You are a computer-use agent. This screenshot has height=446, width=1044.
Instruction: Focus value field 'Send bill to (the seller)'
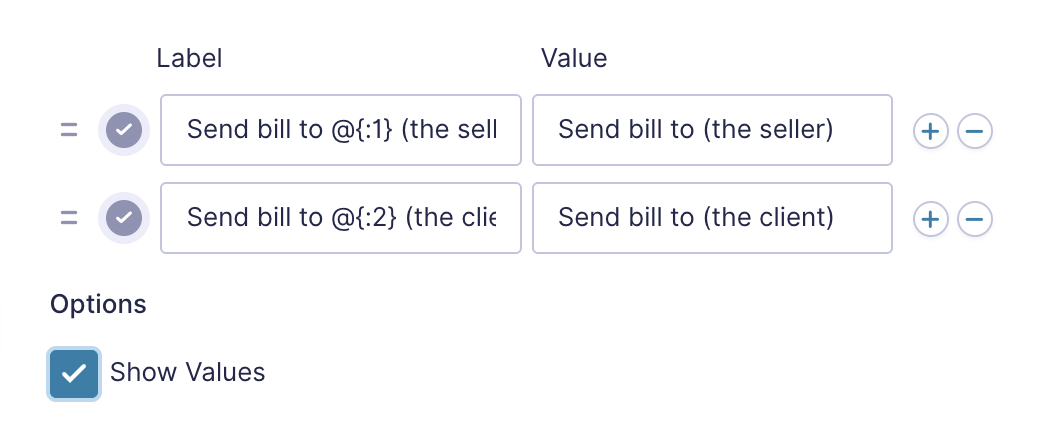tap(712, 130)
